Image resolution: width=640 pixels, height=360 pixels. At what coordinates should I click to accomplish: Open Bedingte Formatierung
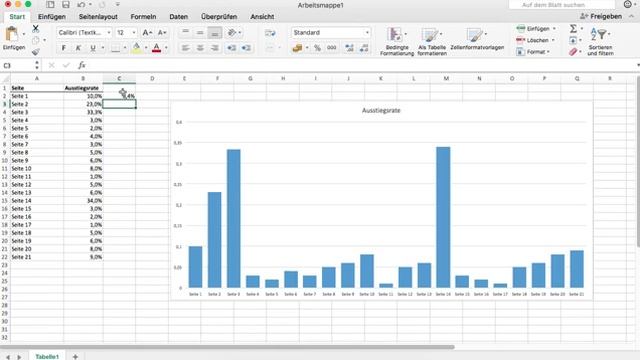(397, 41)
